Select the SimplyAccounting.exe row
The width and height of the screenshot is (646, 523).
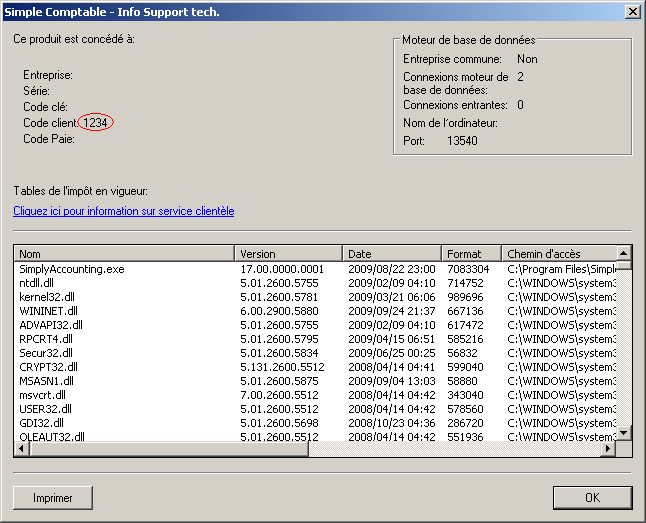point(315,269)
